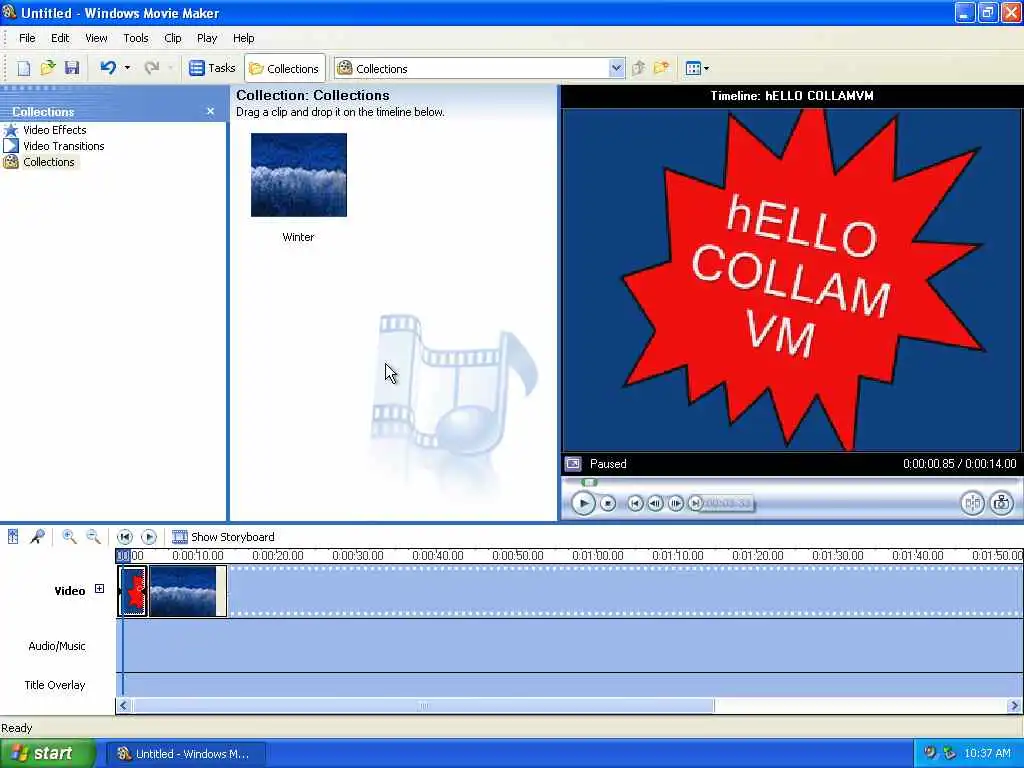Open the Undo history dropdown arrow
The image size is (1024, 768).
(x=127, y=68)
